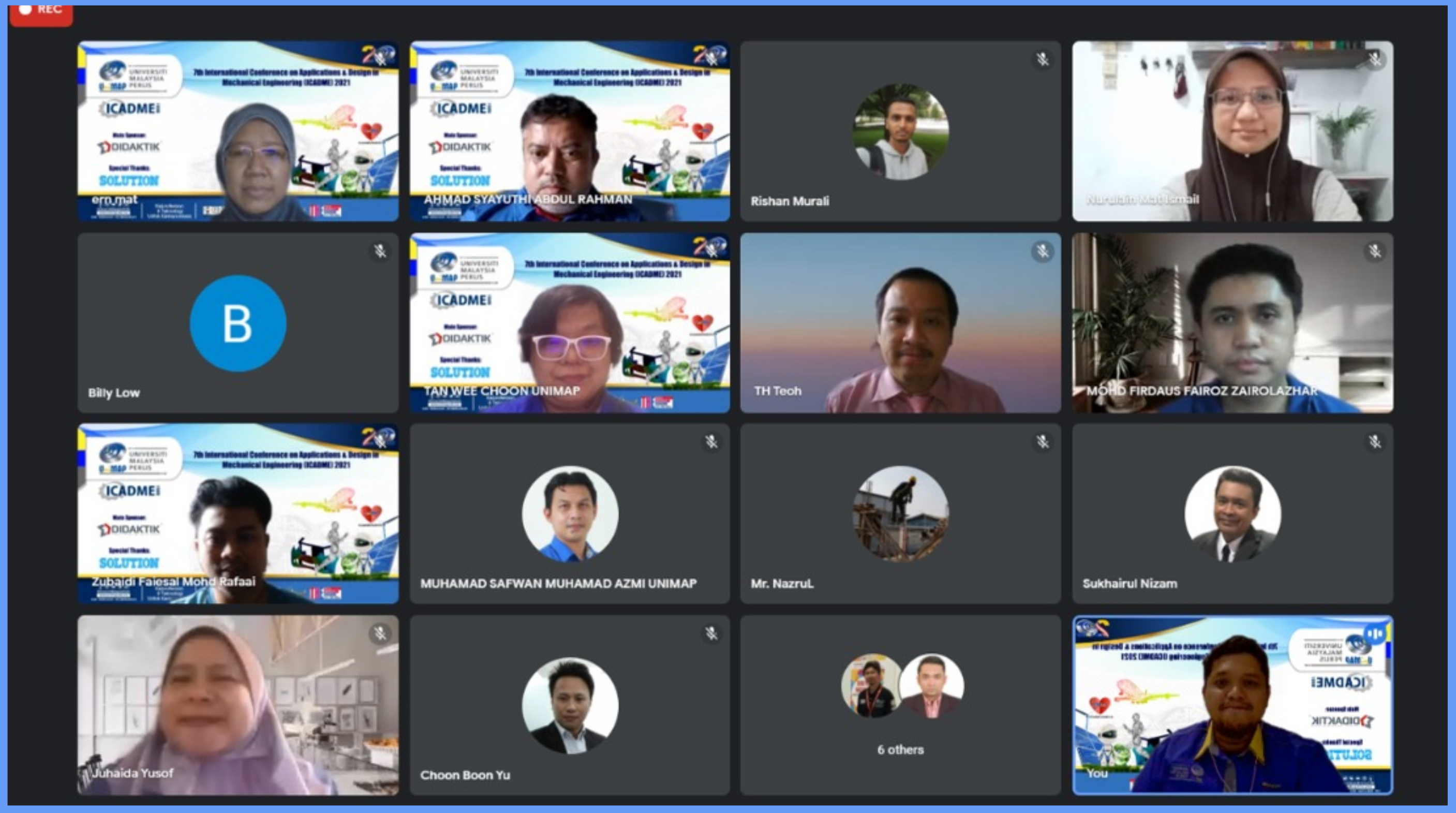Click audio activity indicator on your tile
This screenshot has height=813, width=1456.
[1375, 634]
